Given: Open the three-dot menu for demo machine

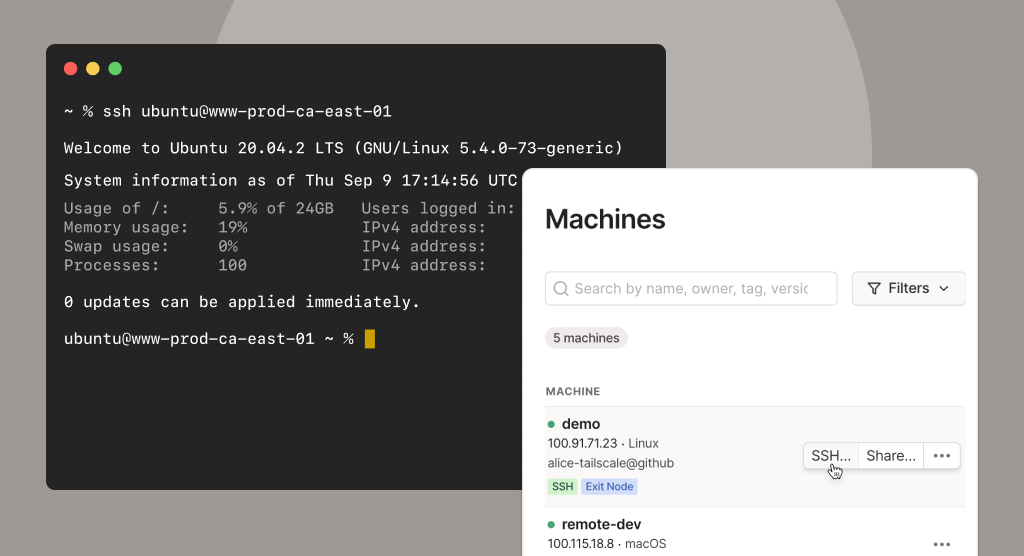Looking at the screenshot, I should [x=942, y=456].
